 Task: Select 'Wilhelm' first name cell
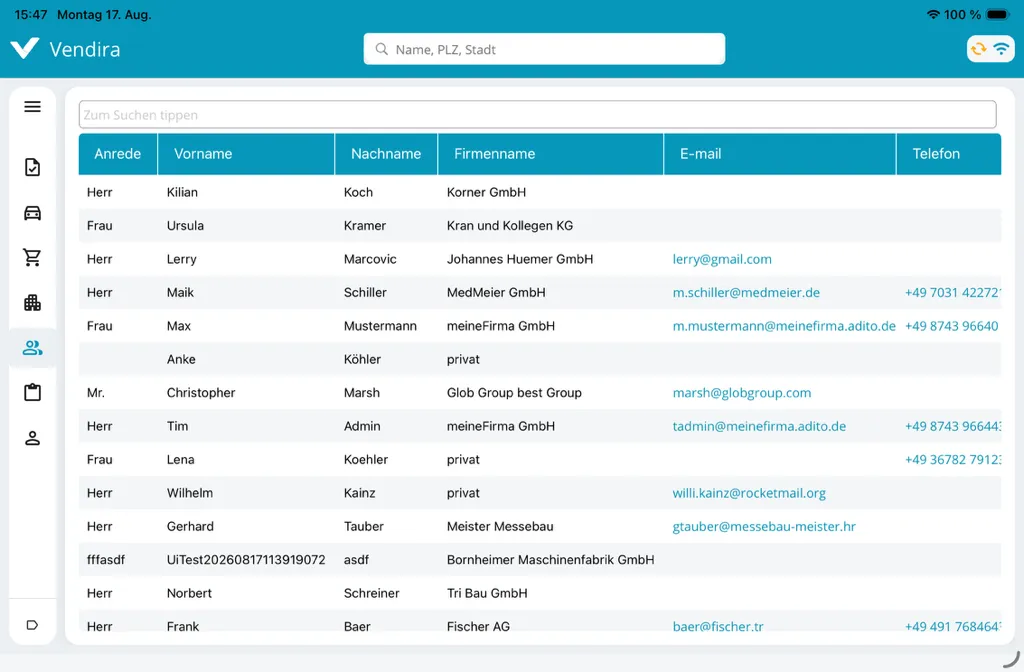coord(189,493)
